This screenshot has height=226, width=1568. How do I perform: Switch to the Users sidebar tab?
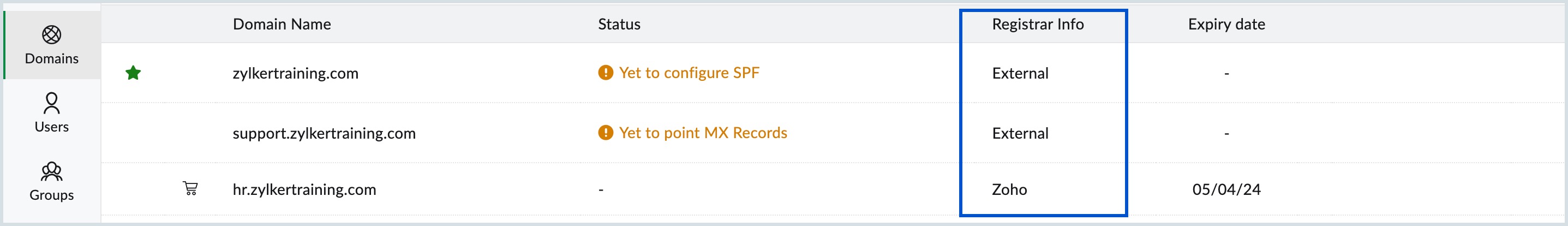pos(52,114)
